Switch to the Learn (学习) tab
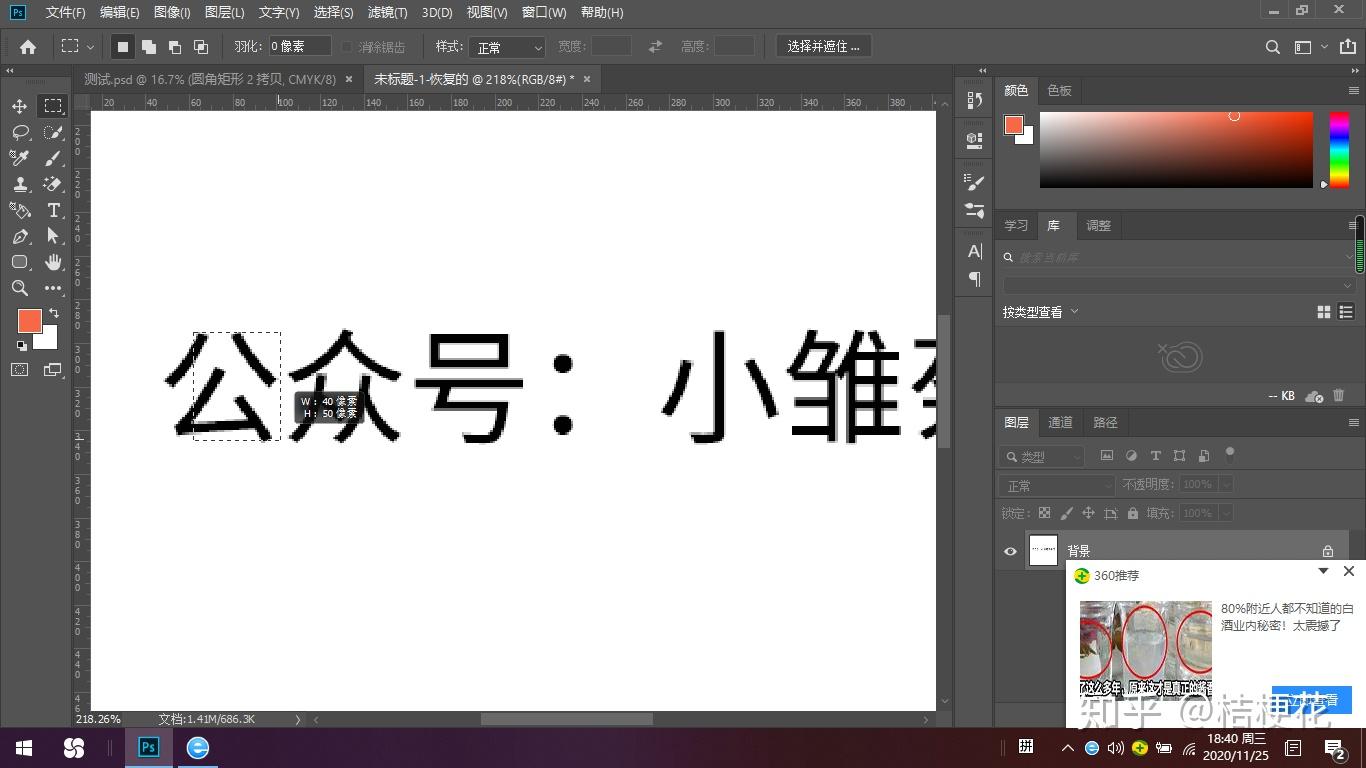The width and height of the screenshot is (1366, 768). pos(1016,225)
